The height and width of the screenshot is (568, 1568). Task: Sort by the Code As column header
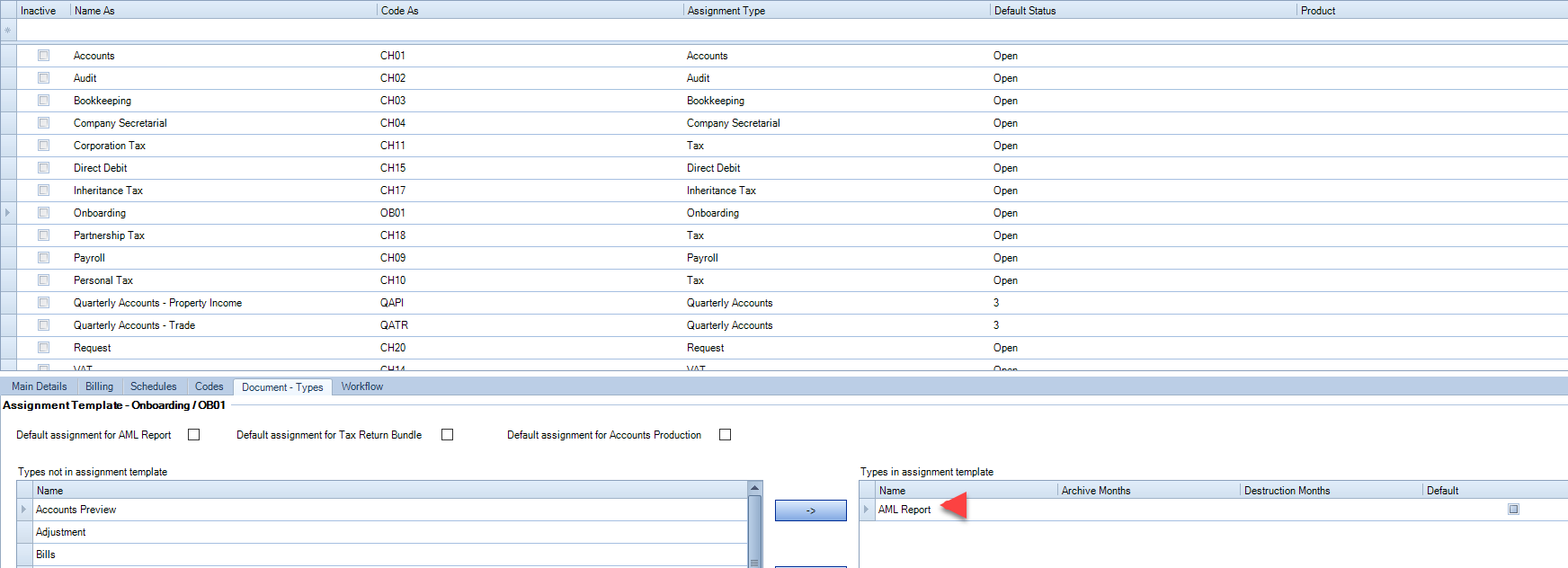[530, 11]
